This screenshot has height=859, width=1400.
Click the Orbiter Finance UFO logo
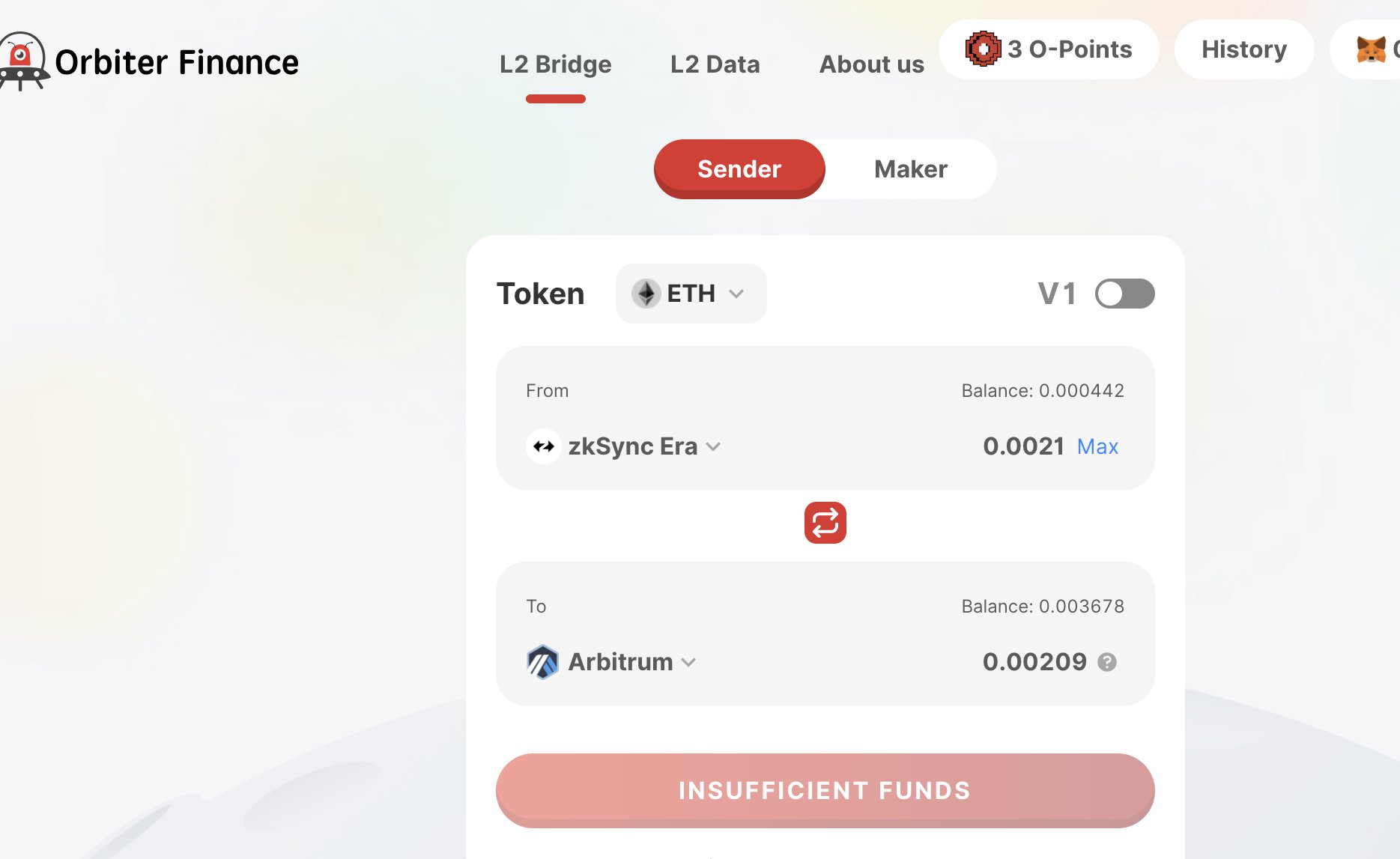[x=22, y=61]
